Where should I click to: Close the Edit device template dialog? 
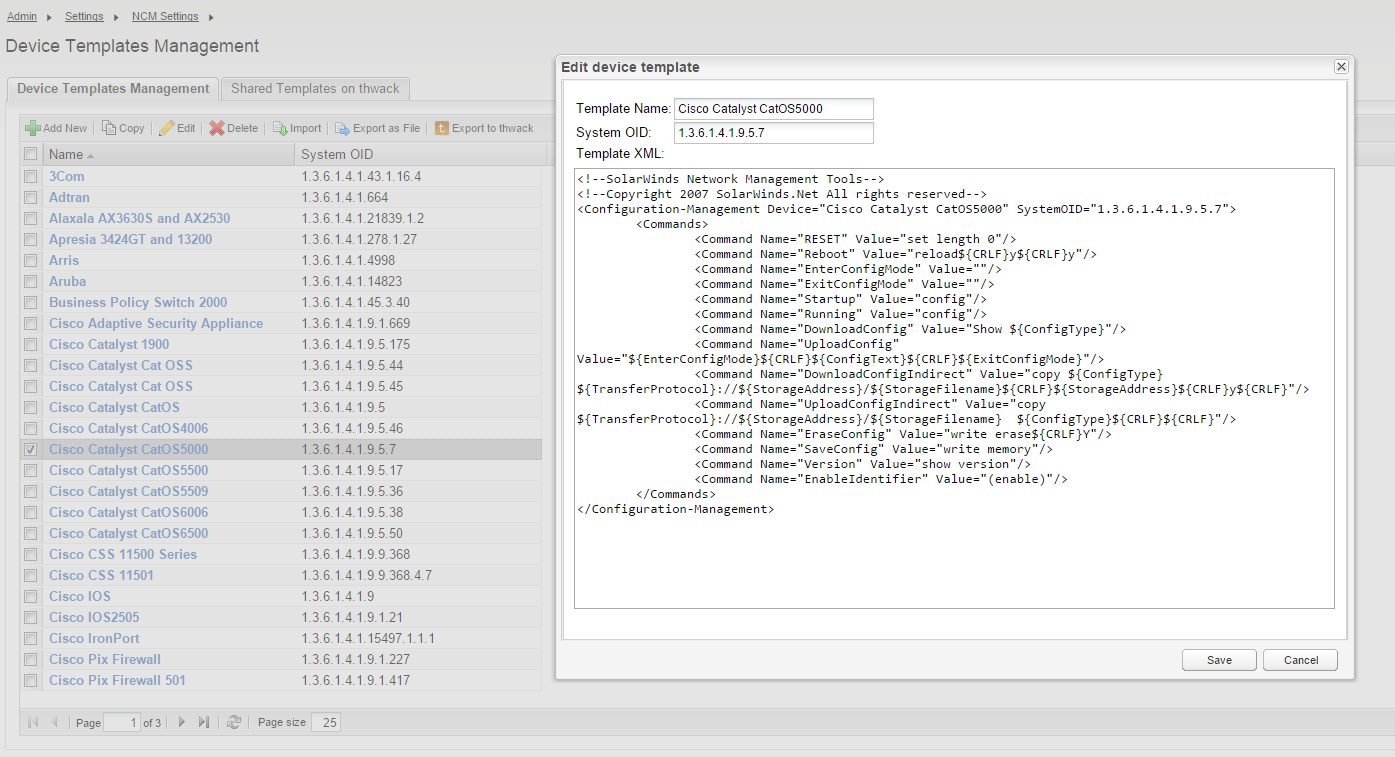1341,67
